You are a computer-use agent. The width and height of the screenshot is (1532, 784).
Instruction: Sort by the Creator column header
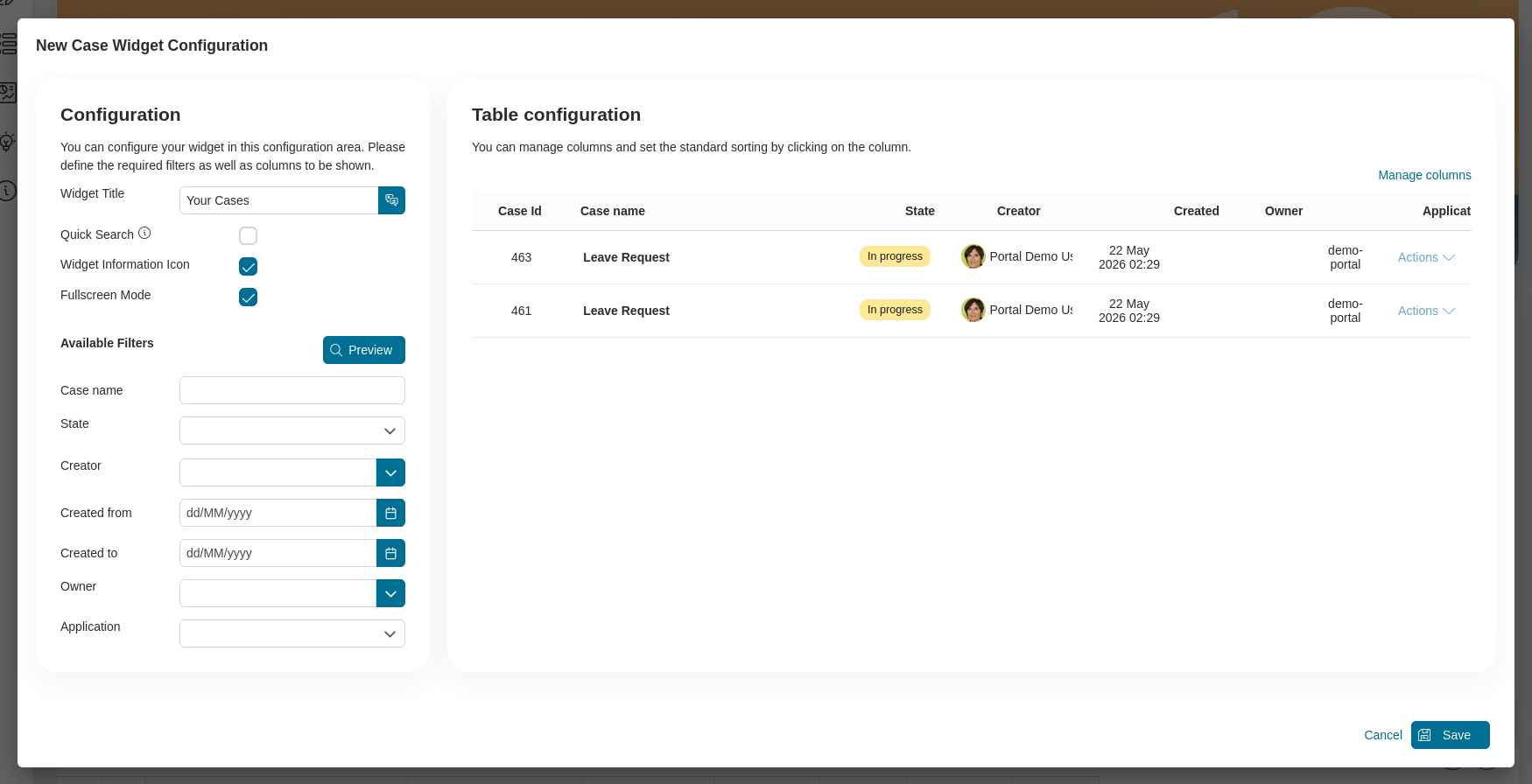click(x=1019, y=211)
